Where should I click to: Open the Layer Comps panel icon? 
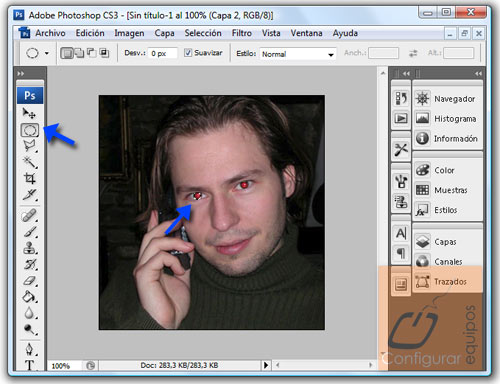click(401, 285)
